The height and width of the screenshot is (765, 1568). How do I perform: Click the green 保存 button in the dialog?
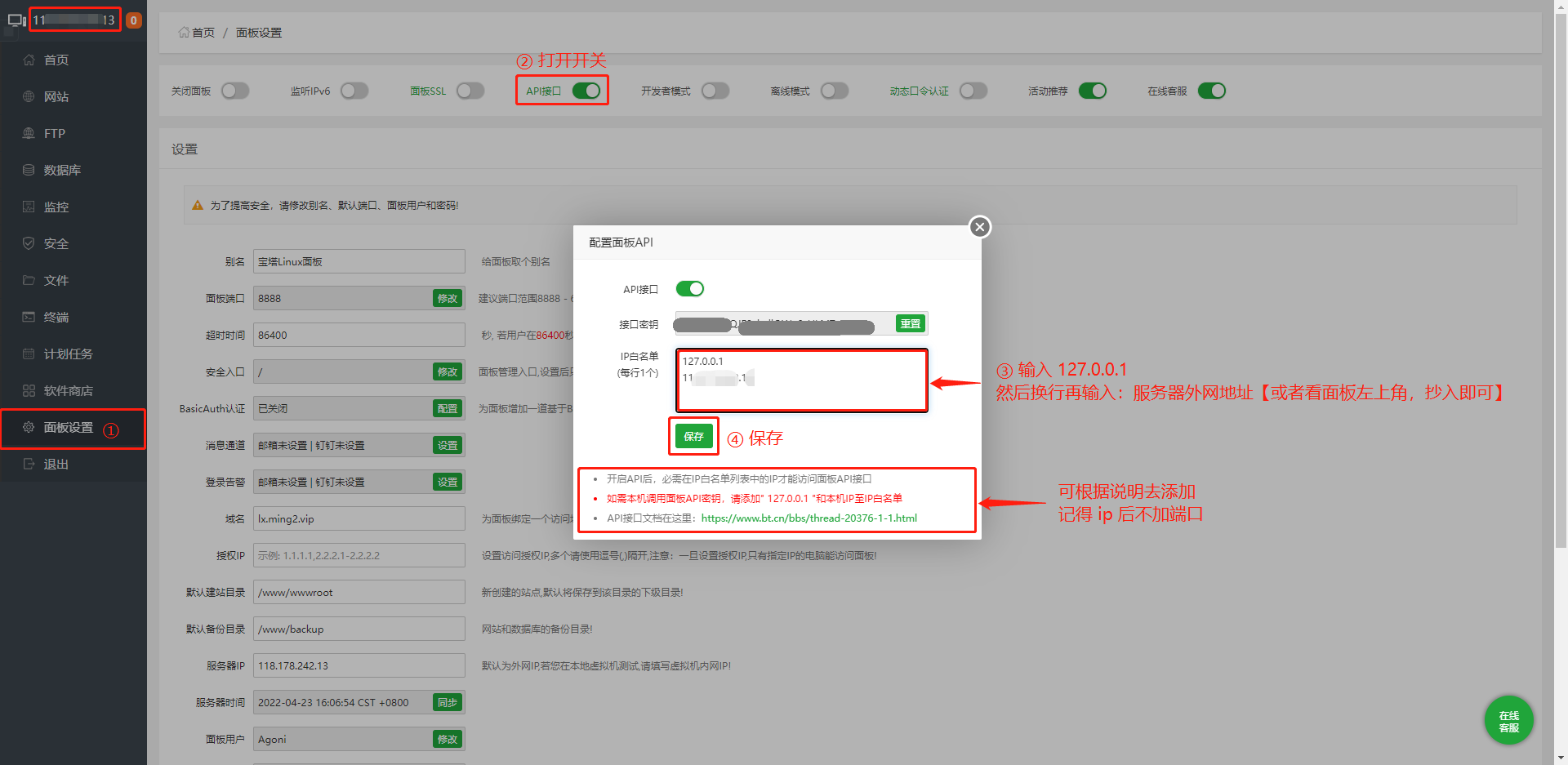(x=693, y=436)
